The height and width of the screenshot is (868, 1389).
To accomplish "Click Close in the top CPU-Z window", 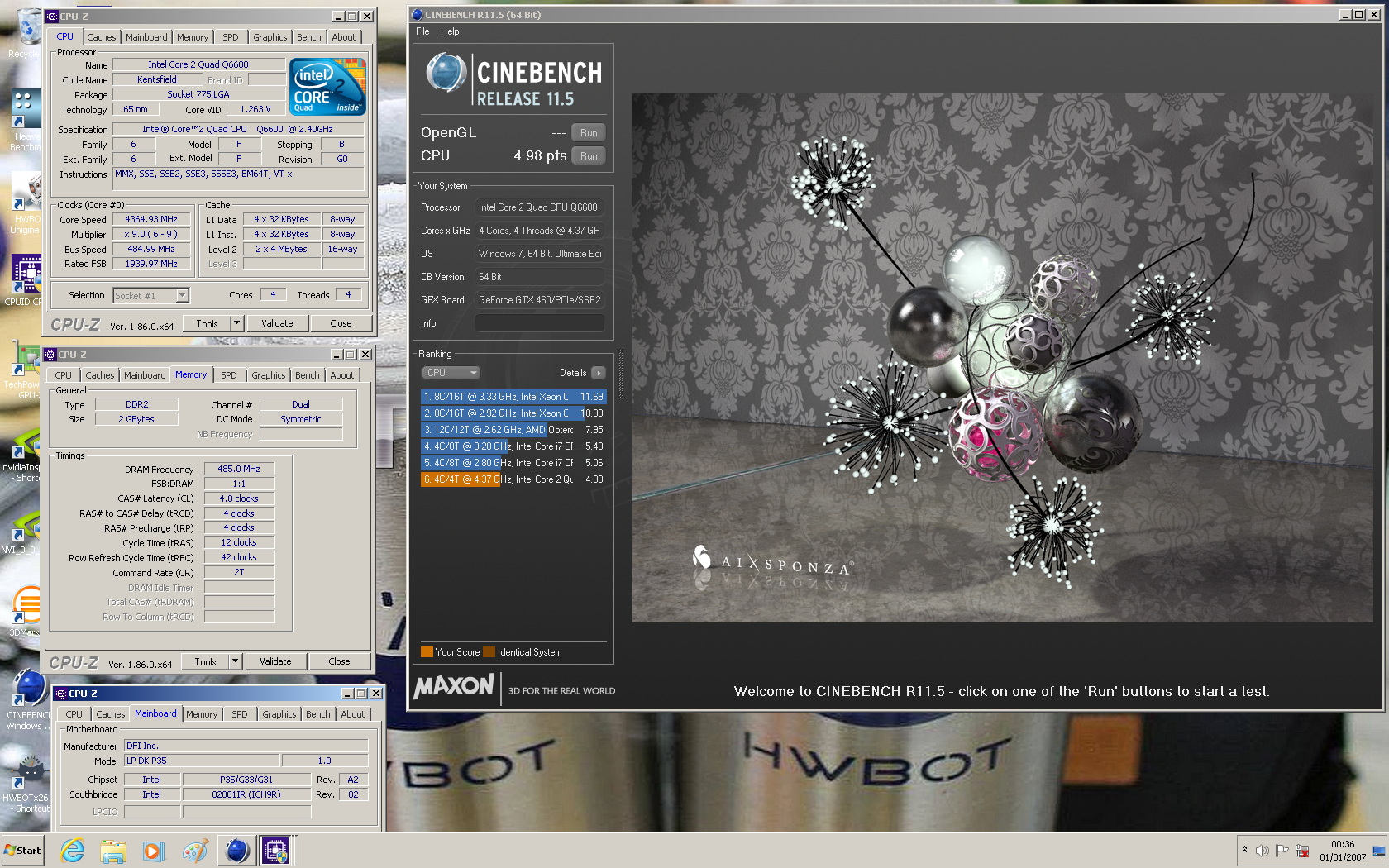I will pos(341,323).
